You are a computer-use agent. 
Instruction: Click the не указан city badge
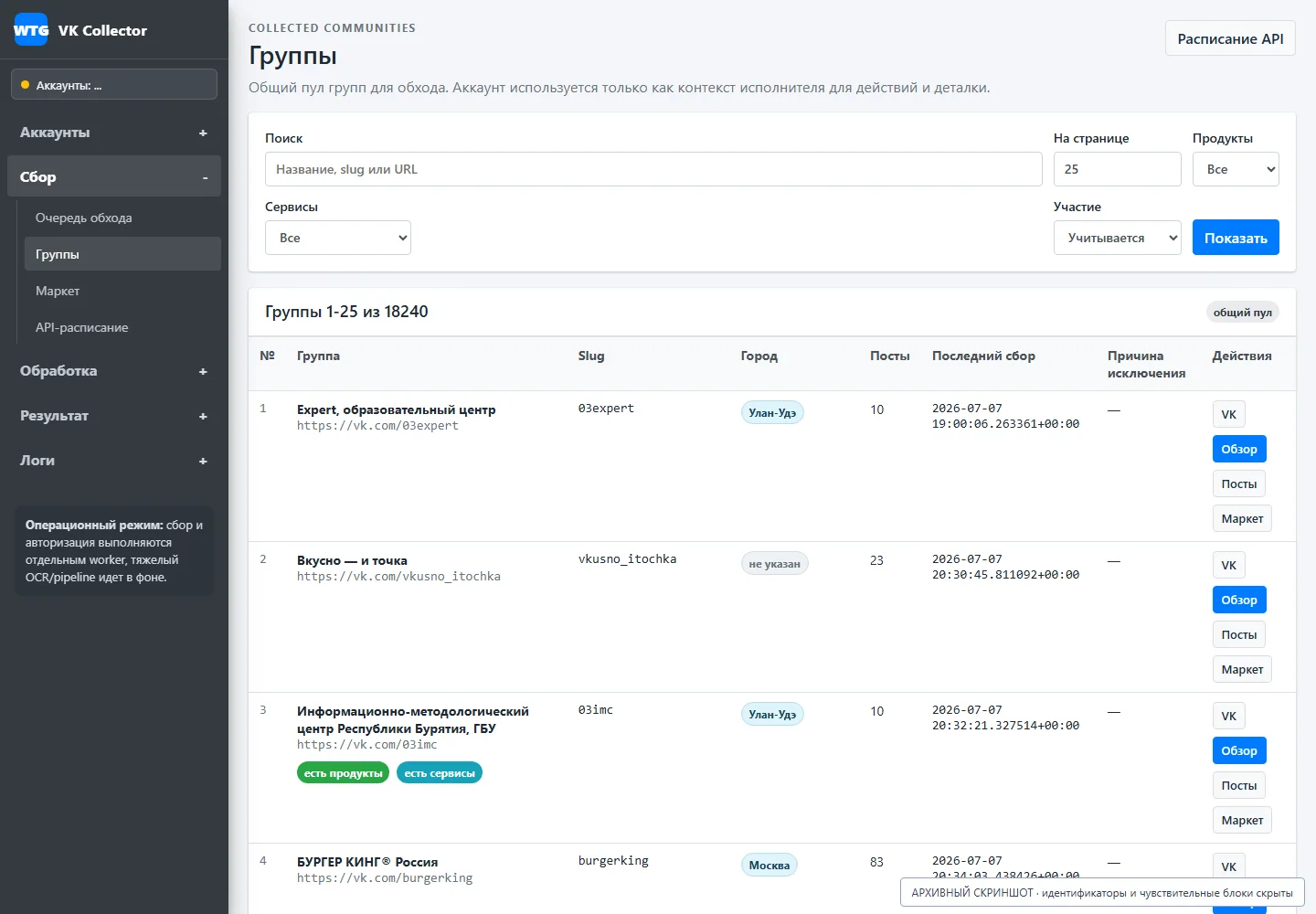tap(775, 564)
